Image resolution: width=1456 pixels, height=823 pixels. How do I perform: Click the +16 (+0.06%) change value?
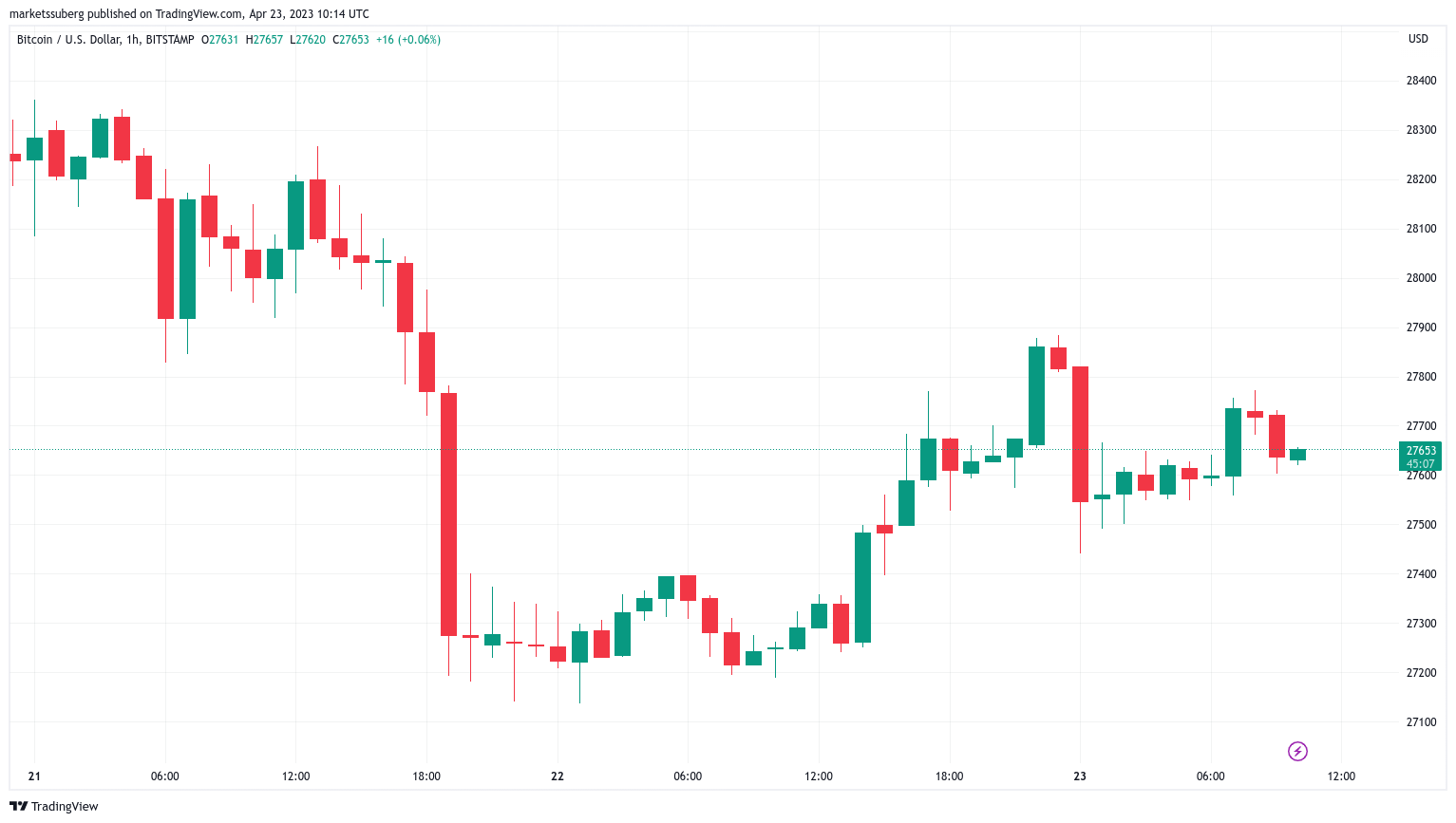pos(408,40)
